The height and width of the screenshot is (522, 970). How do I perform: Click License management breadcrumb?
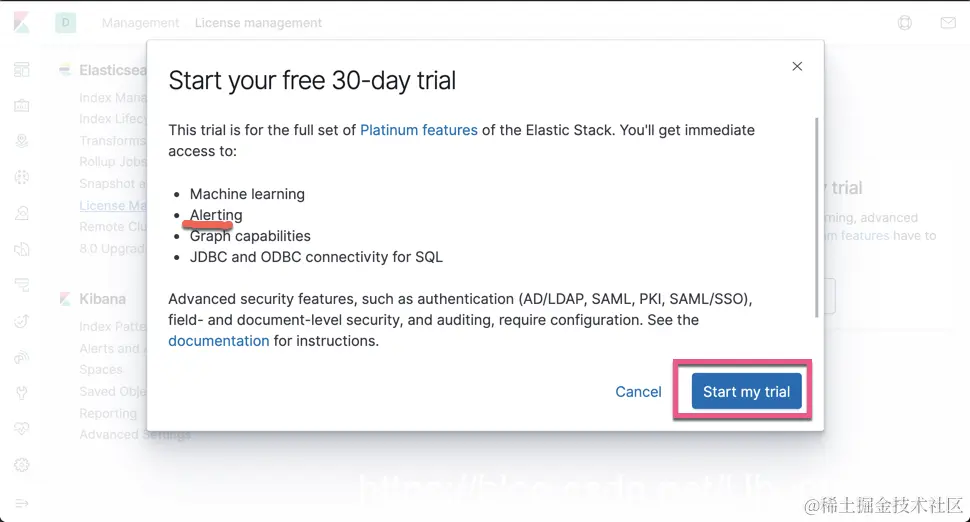(x=258, y=22)
